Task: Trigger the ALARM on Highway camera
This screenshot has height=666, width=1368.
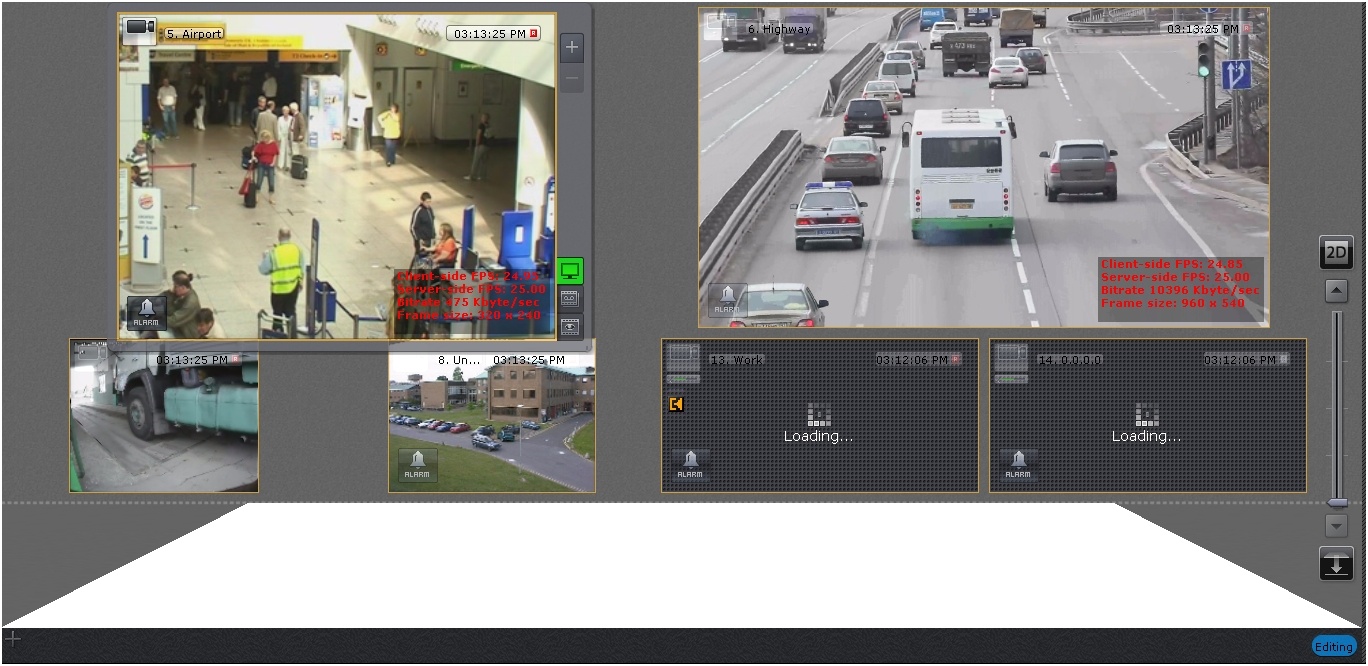Action: (x=727, y=299)
